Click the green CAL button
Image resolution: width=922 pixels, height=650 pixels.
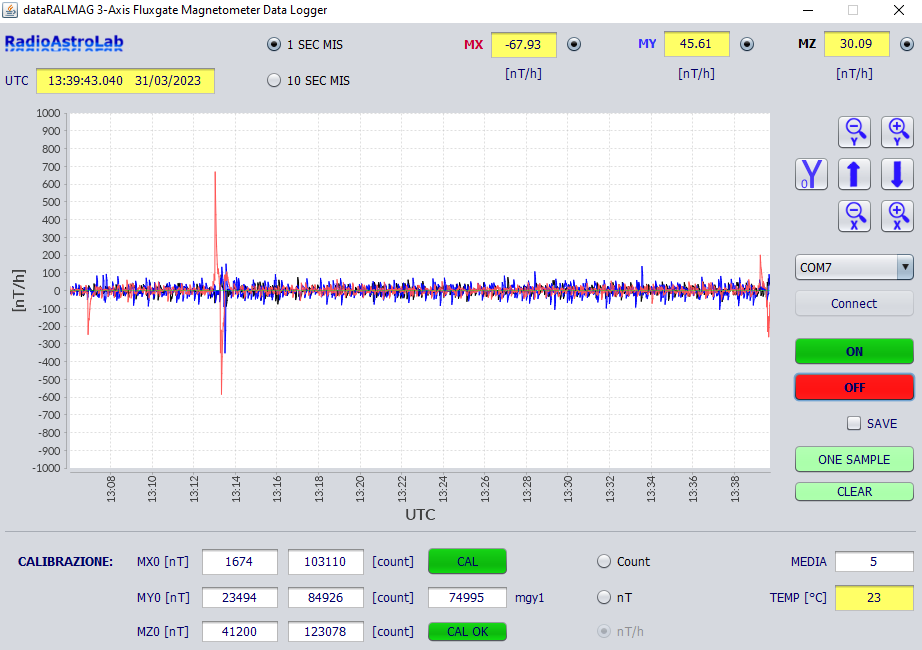467,561
